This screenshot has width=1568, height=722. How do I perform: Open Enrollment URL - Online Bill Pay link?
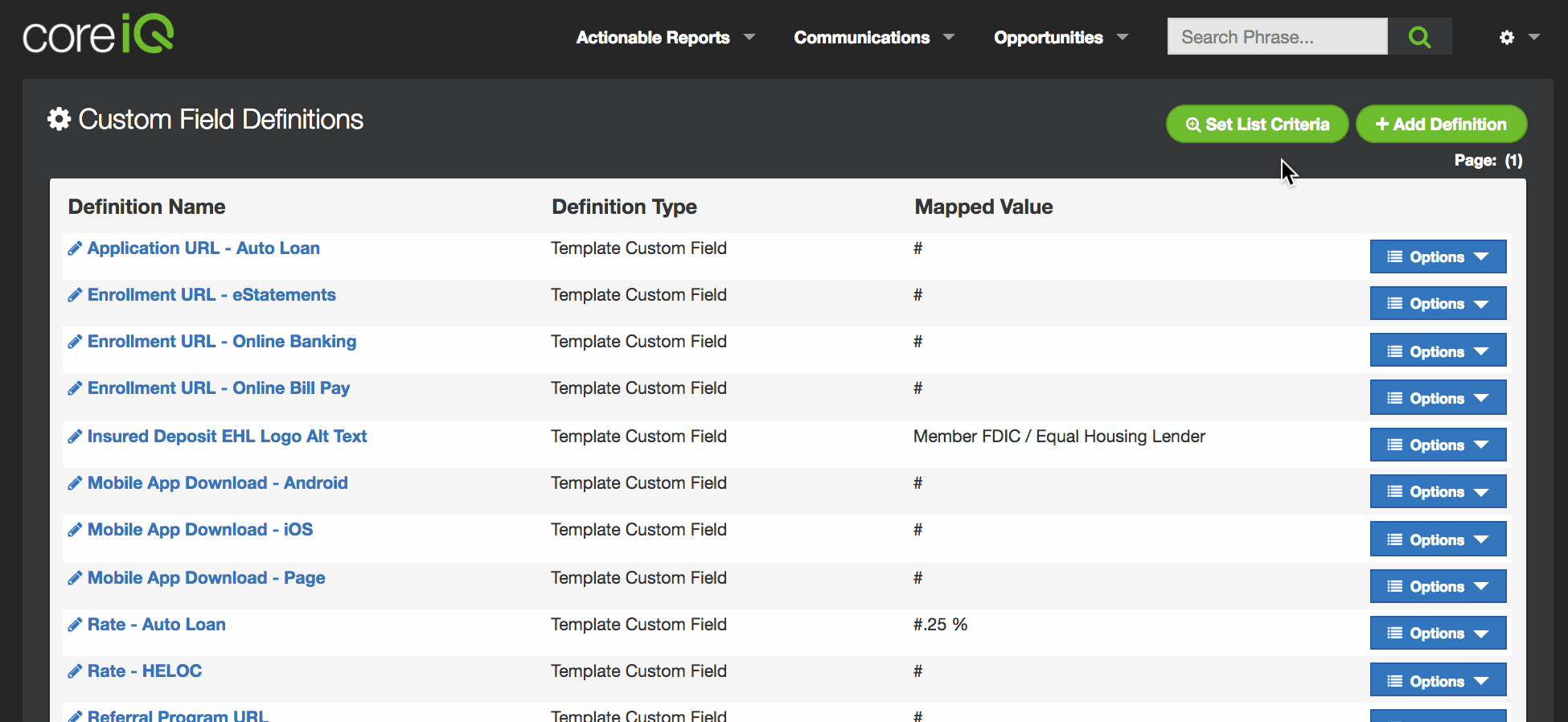tap(218, 388)
